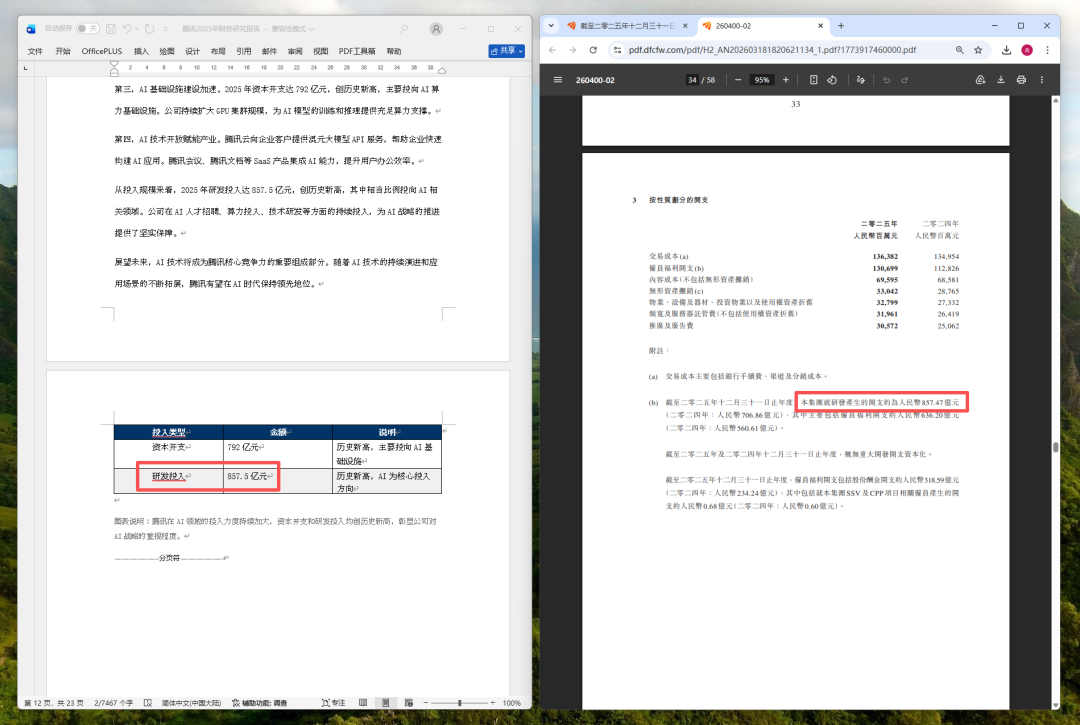Switch to Web Layout view icon
Image resolution: width=1080 pixels, height=725 pixels.
click(408, 703)
